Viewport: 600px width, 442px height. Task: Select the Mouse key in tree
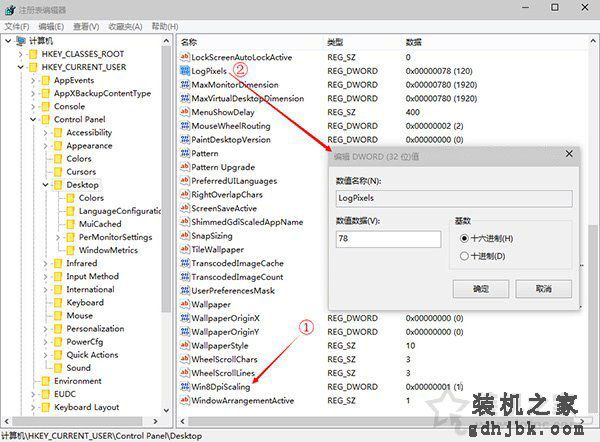[x=80, y=316]
